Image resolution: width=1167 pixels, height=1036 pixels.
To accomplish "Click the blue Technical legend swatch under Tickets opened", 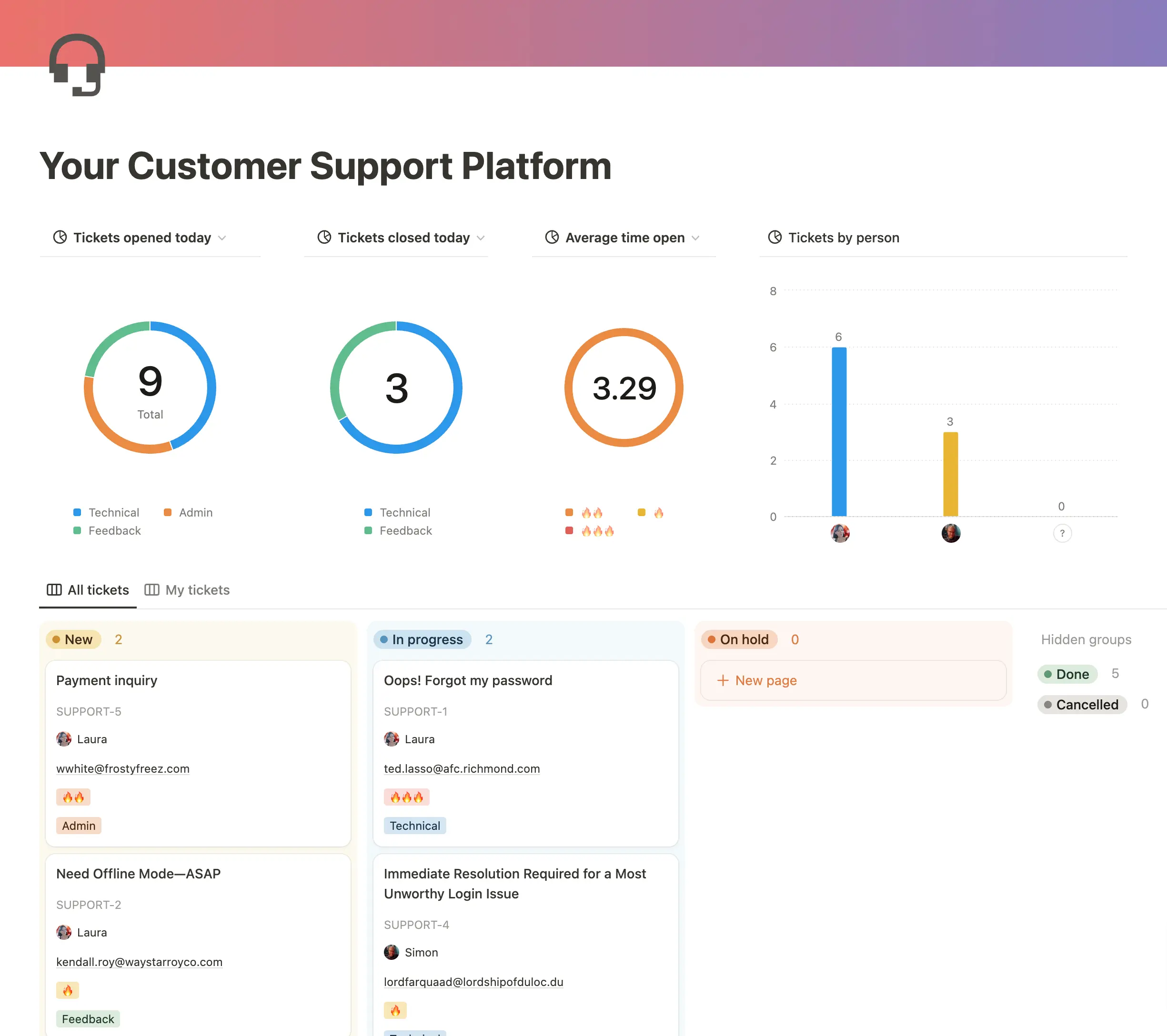I will point(77,512).
